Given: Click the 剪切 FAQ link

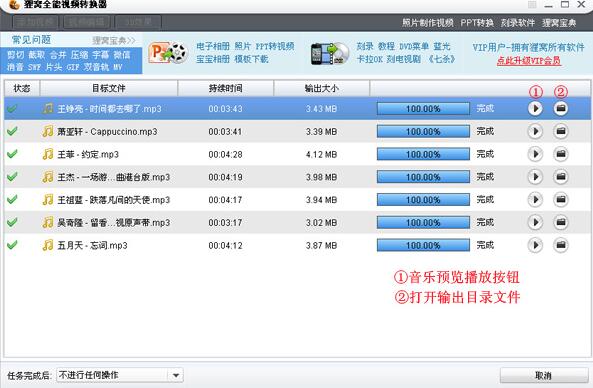Looking at the screenshot, I should [16, 55].
